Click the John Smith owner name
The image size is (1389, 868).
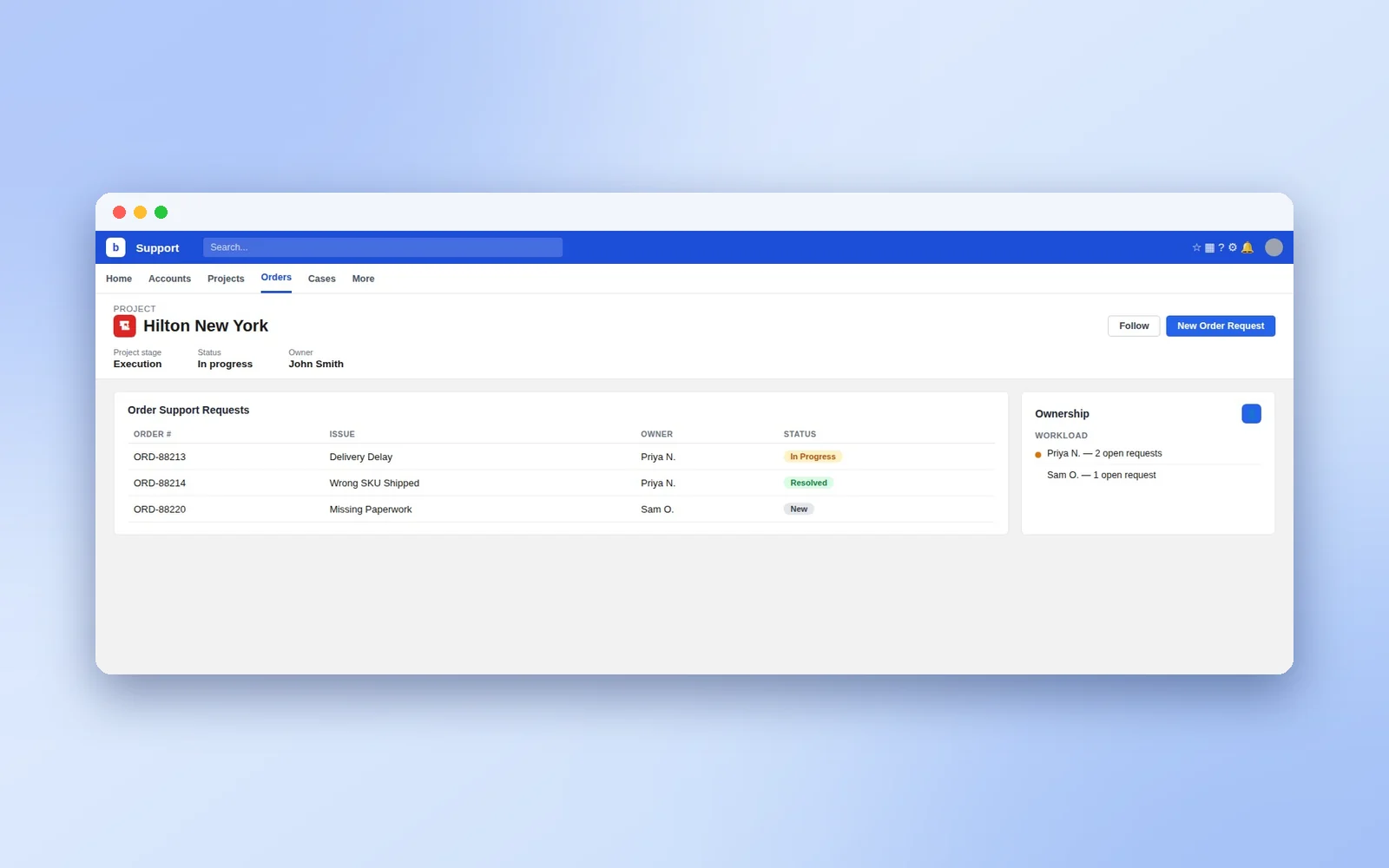tap(316, 364)
